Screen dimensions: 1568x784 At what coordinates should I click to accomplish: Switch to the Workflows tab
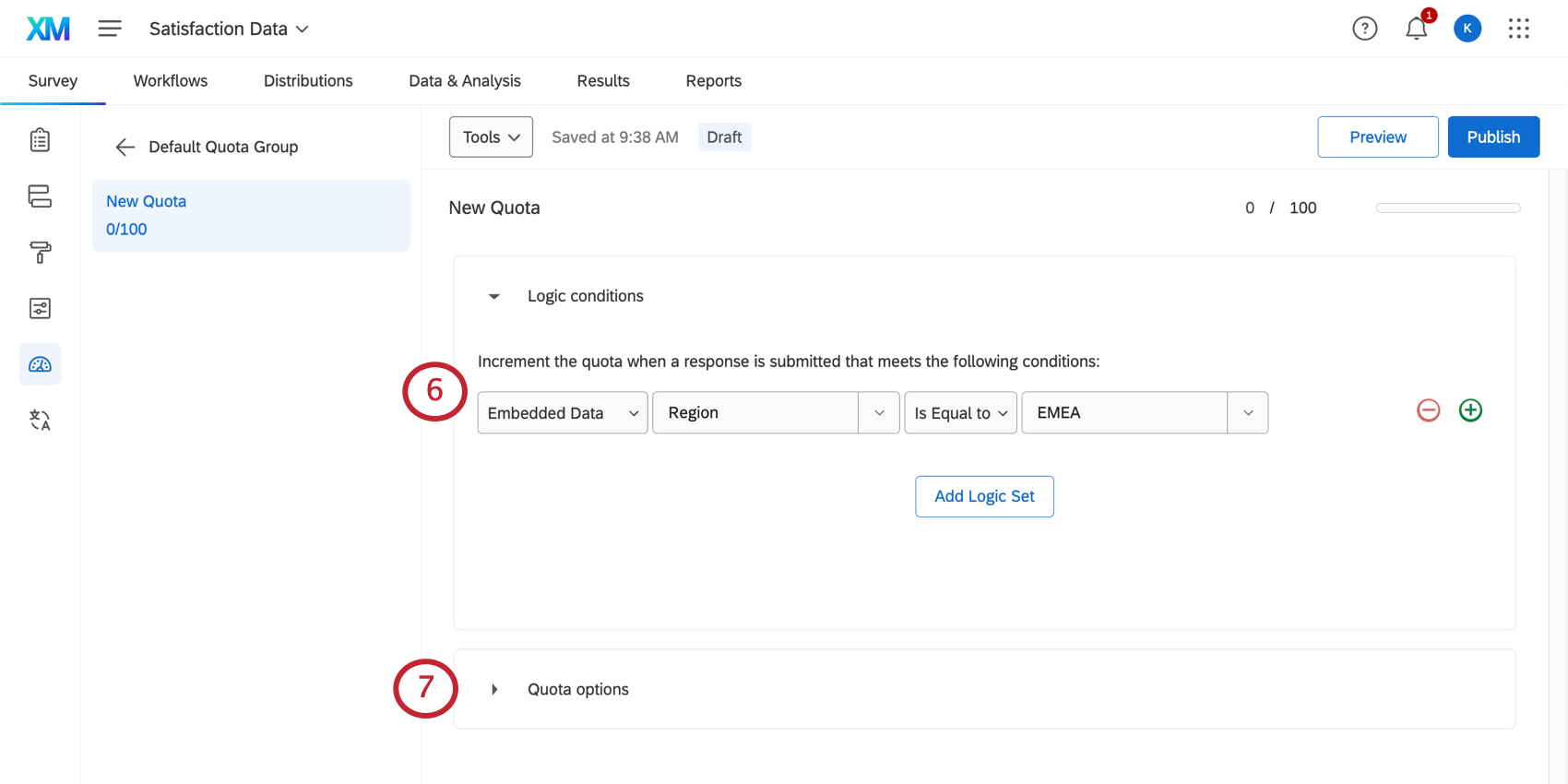coord(171,81)
